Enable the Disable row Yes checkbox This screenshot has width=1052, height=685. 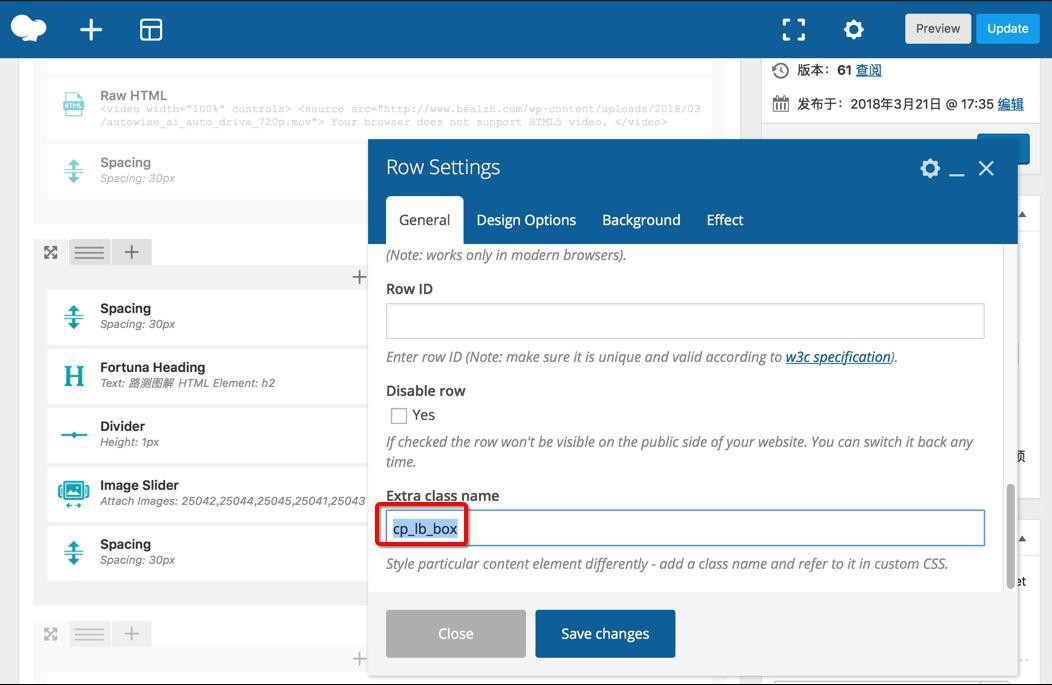click(x=399, y=416)
